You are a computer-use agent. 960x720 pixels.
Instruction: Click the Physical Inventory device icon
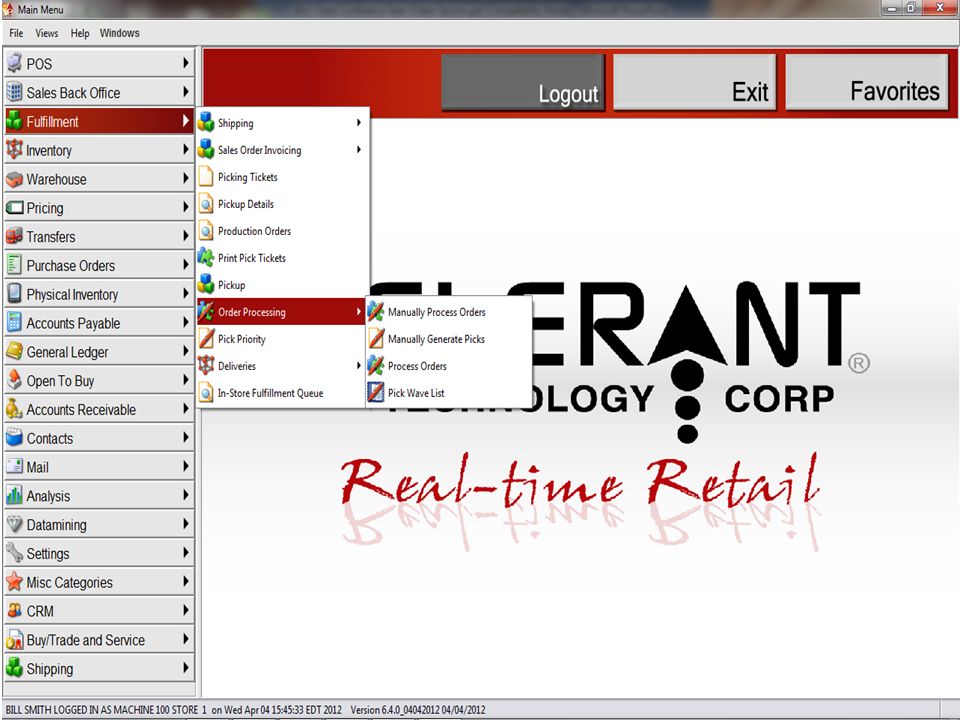point(14,293)
